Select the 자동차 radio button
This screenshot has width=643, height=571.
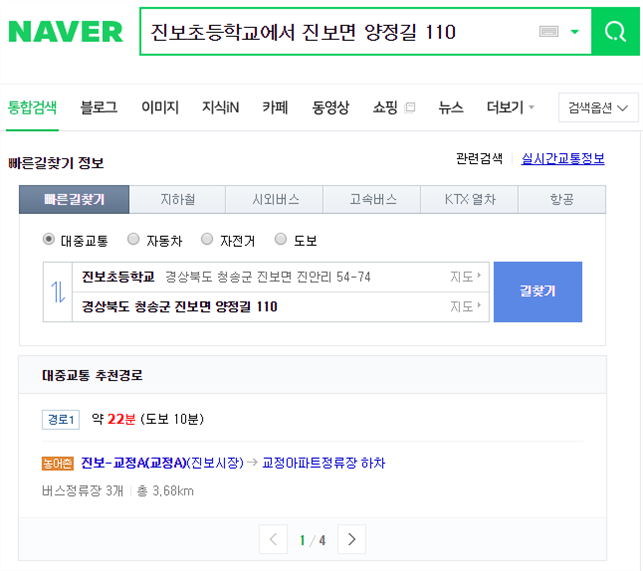coord(133,239)
